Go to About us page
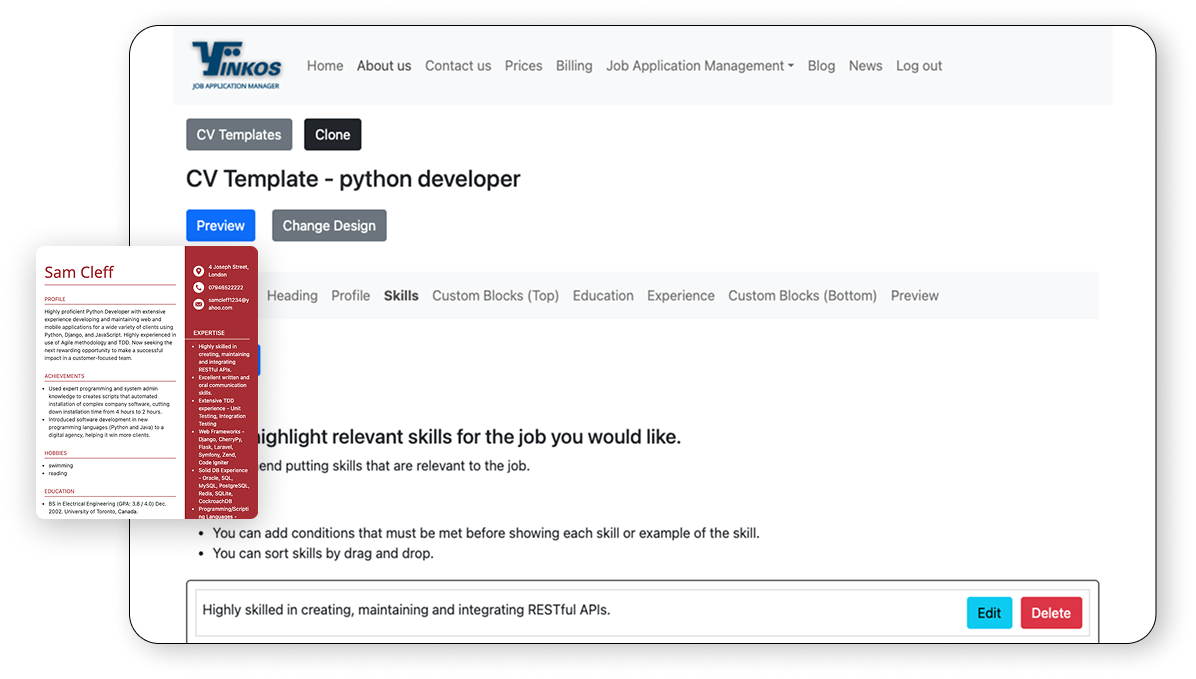The image size is (1196, 679). 384,66
